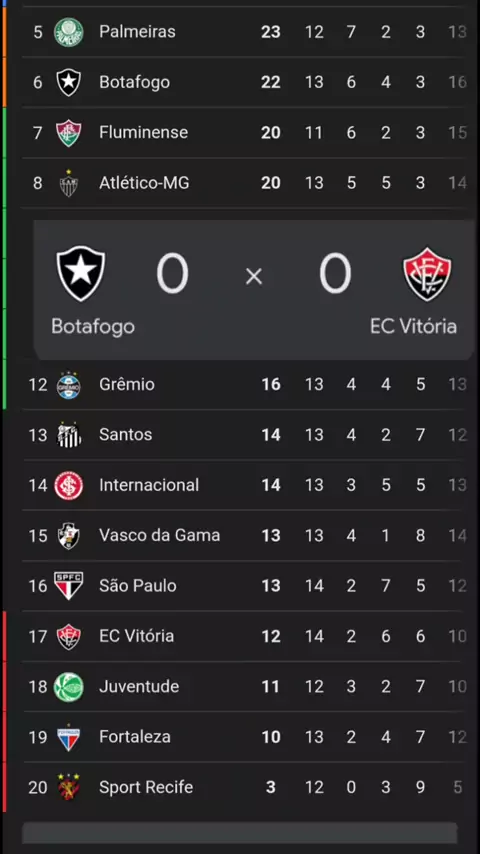Tap the Botafogo crest in row 6
The image size is (480, 854).
(69, 82)
